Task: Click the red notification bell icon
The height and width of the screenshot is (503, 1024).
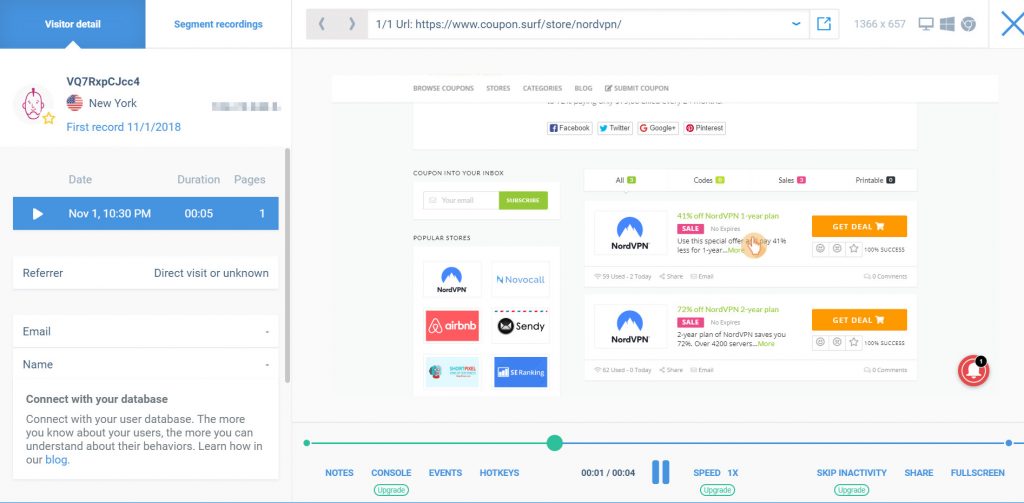Action: tap(973, 371)
